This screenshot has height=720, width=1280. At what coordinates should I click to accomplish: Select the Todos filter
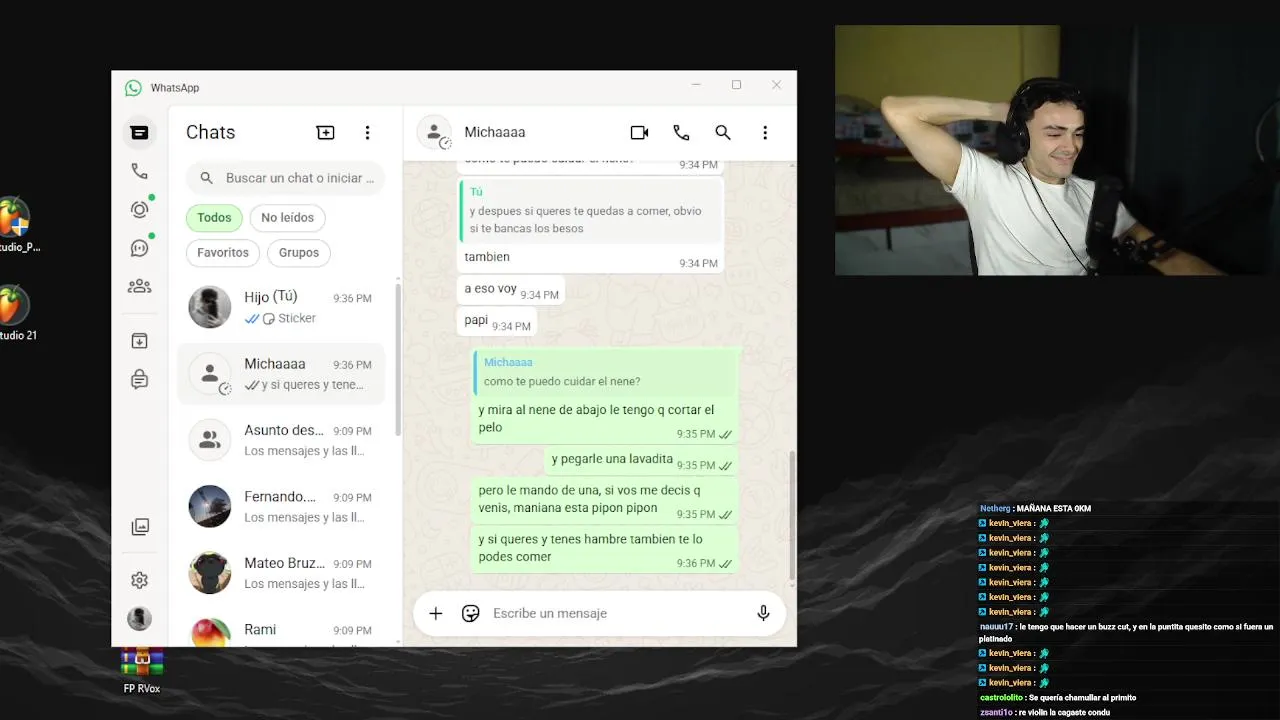[214, 217]
